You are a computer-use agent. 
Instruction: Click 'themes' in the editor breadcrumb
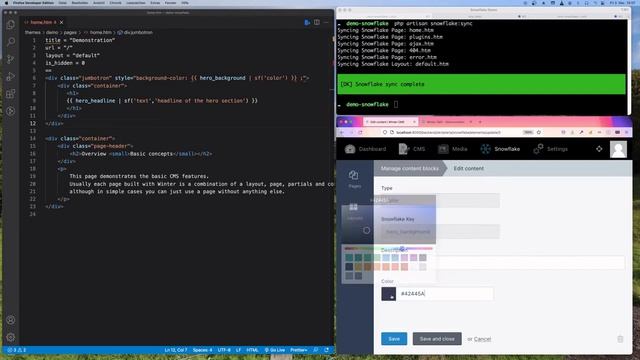(33, 32)
